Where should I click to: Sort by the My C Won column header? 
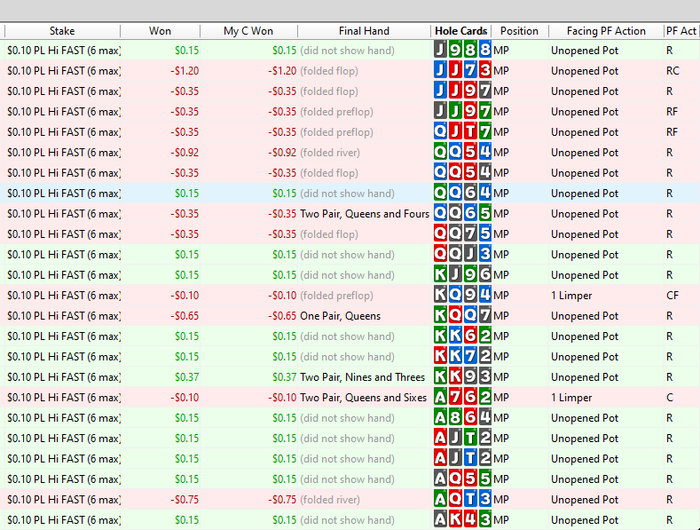[248, 31]
